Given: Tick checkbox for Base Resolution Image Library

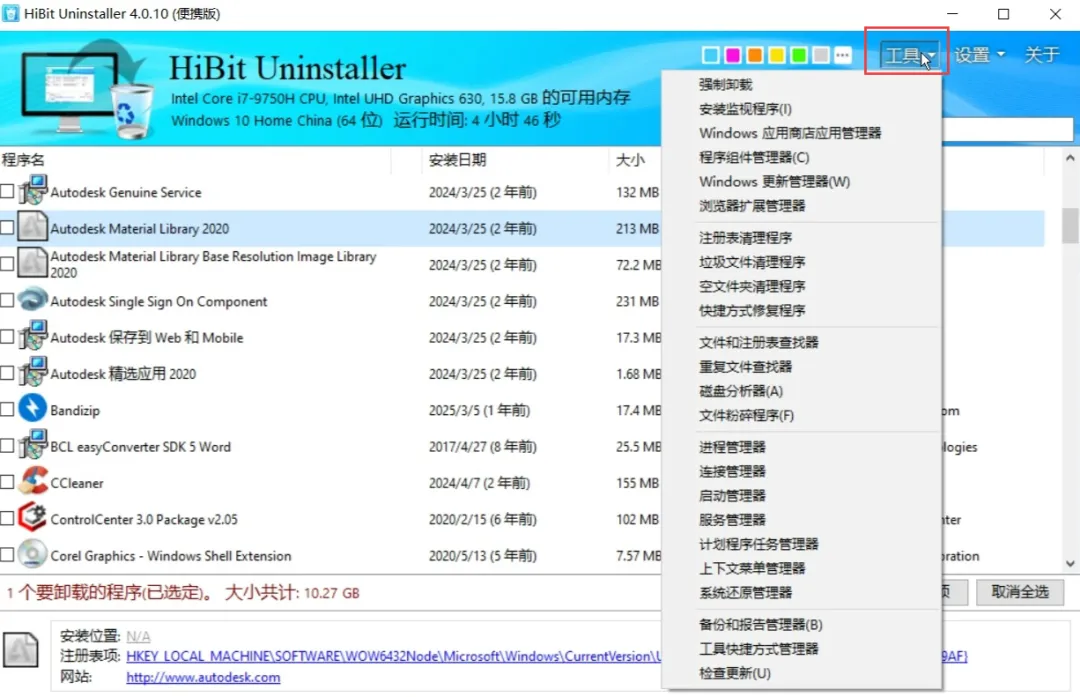Looking at the screenshot, I should coord(7,264).
